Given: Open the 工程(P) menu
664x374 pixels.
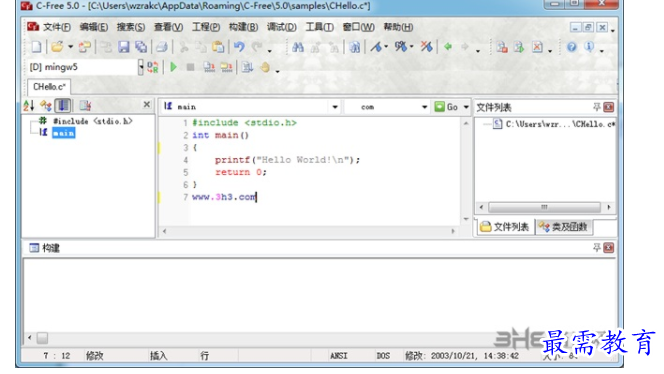Looking at the screenshot, I should [x=206, y=27].
